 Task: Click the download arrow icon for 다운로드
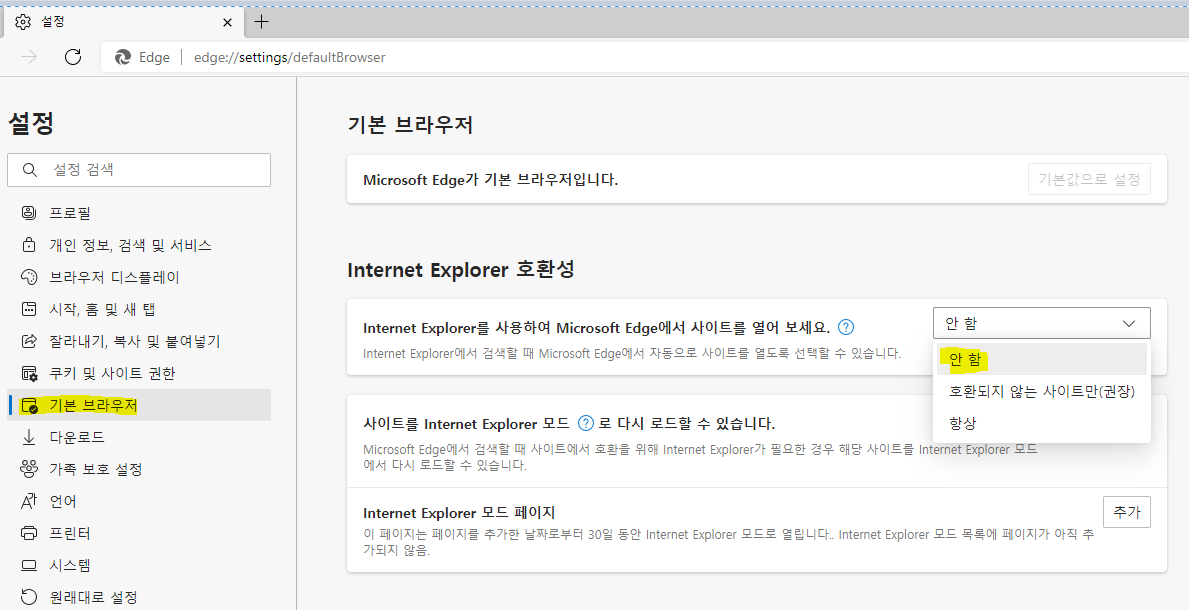point(29,437)
